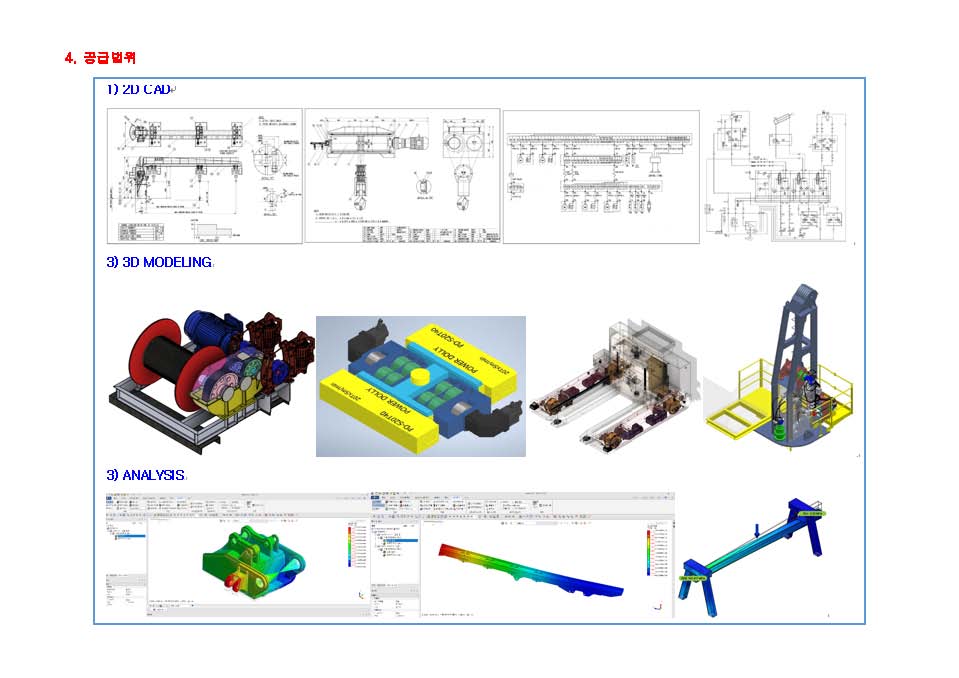959x678 pixels.
Task: Select the yellow POWER DOLLY 3D model
Action: click(x=421, y=386)
